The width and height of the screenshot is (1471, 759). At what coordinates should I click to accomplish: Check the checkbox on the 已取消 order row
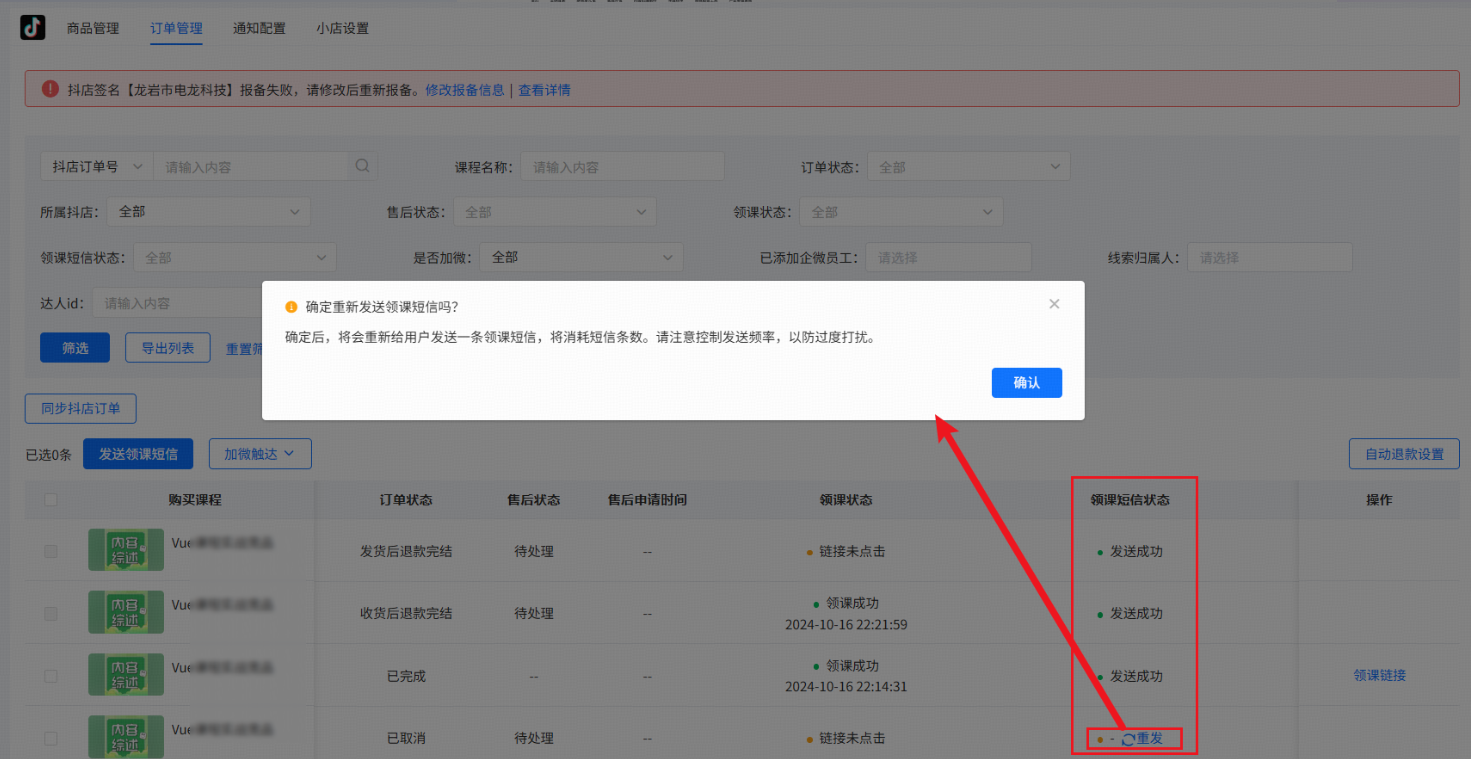[x=50, y=737]
